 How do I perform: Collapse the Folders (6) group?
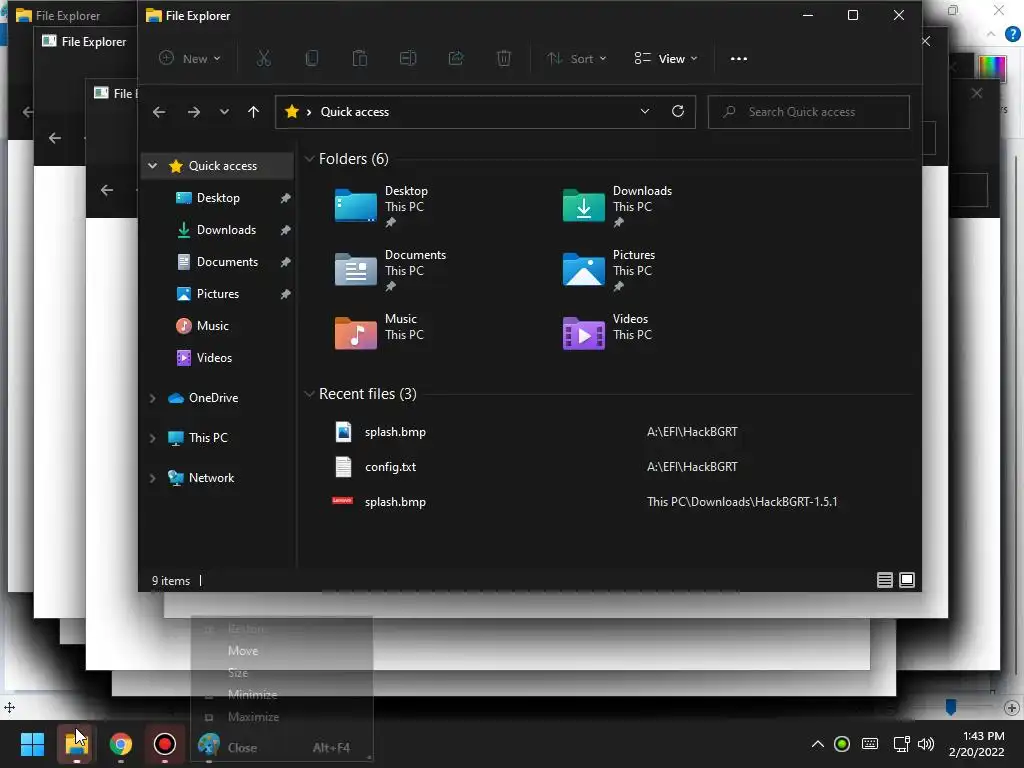(x=310, y=159)
